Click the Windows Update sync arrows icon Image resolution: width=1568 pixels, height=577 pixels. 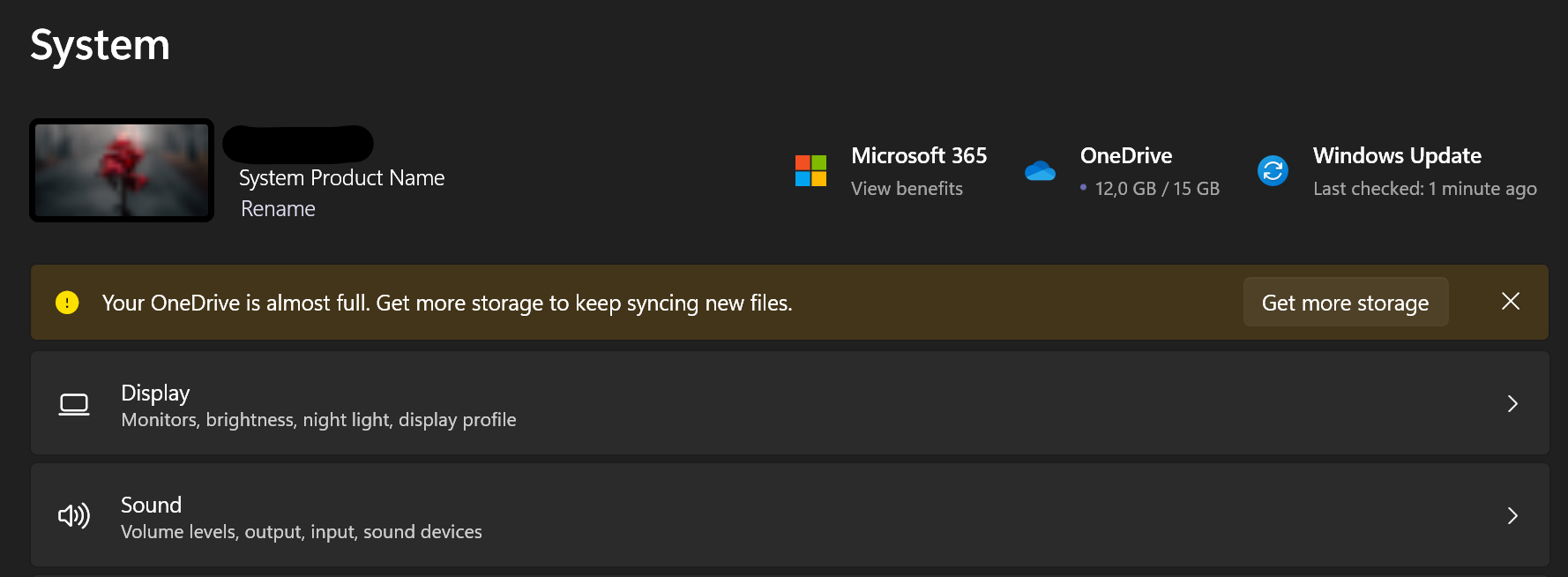click(1273, 171)
